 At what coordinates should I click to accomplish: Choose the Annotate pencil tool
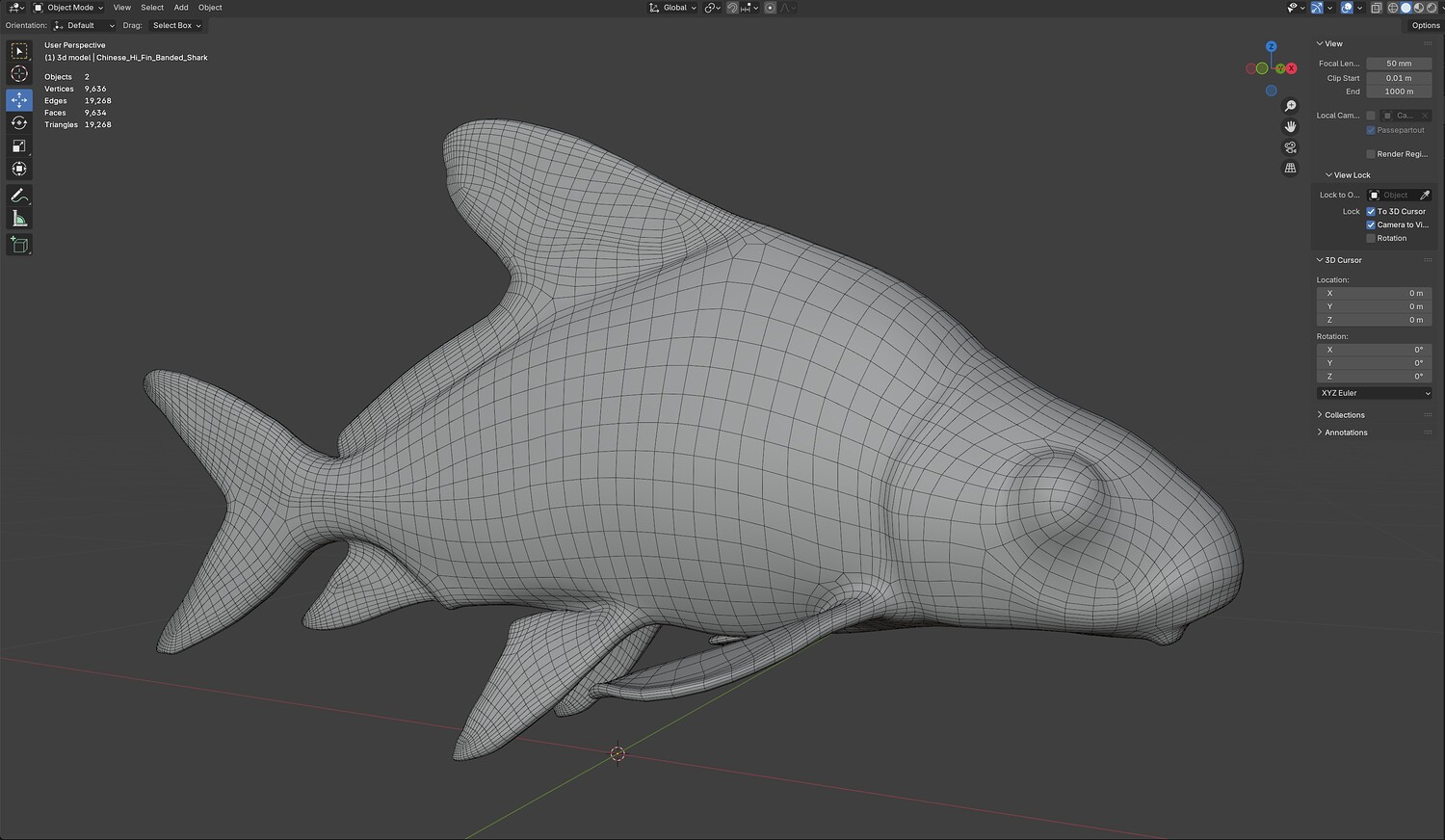[19, 196]
